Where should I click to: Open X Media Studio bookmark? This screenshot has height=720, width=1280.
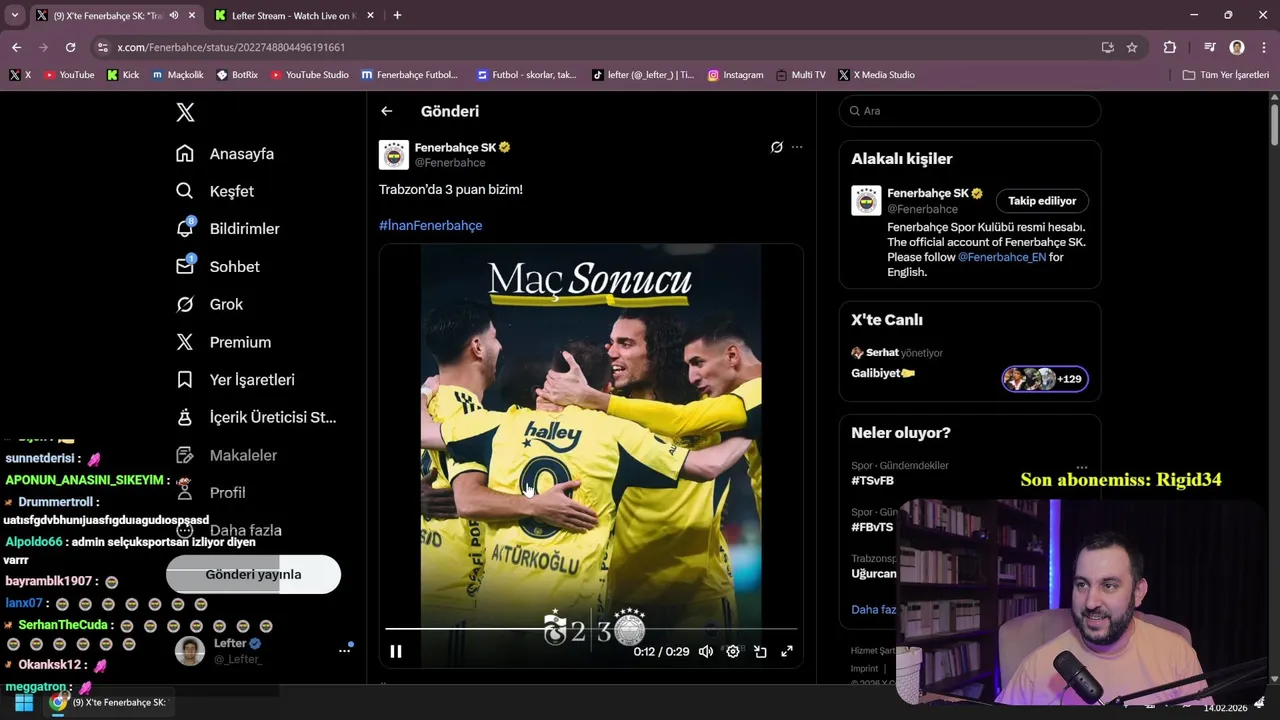[876, 75]
